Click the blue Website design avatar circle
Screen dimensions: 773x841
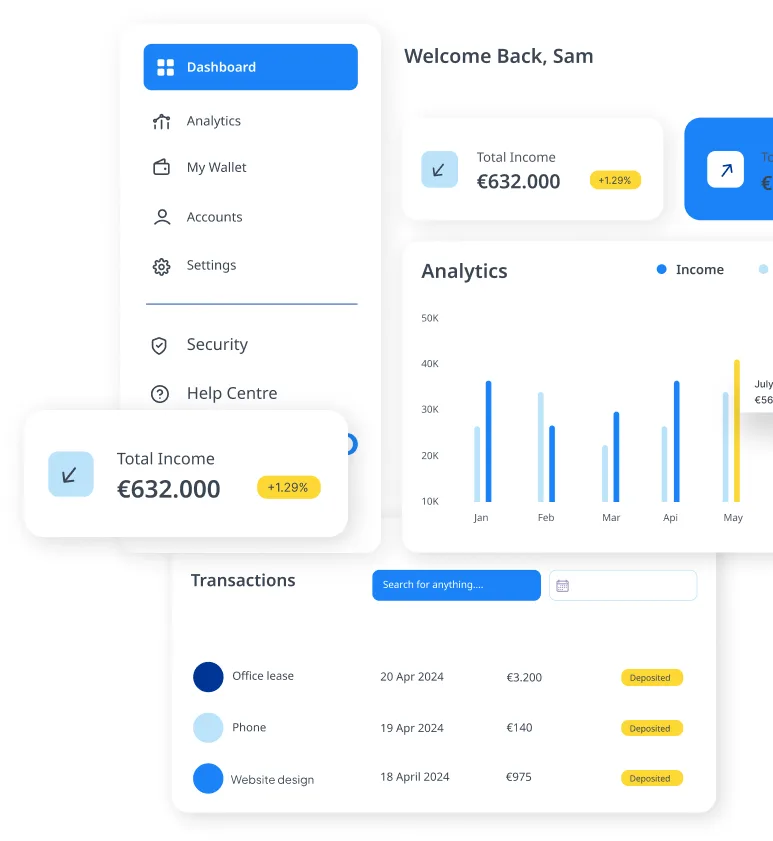coord(208,778)
